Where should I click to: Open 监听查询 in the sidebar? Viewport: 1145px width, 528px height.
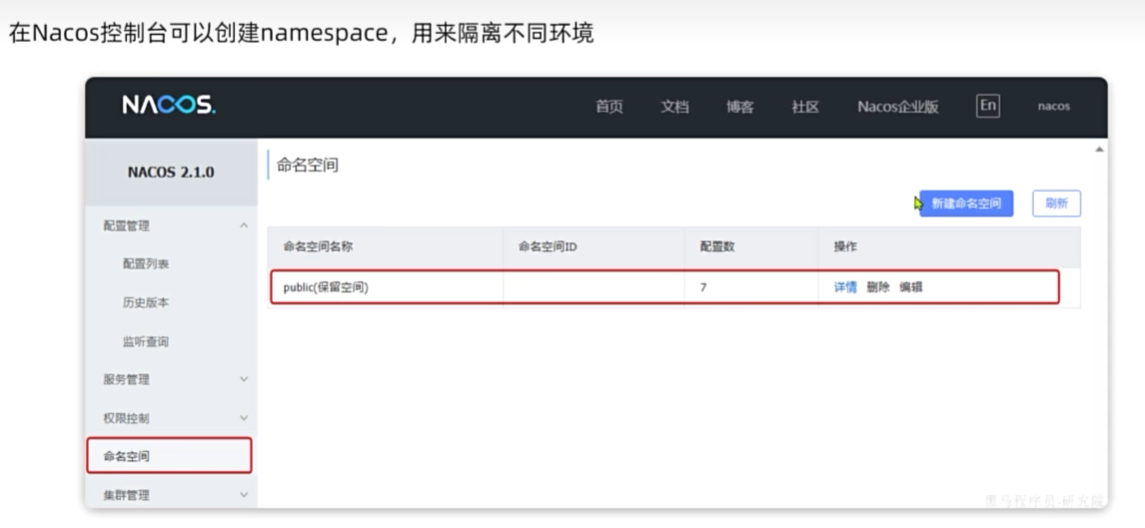(x=146, y=341)
